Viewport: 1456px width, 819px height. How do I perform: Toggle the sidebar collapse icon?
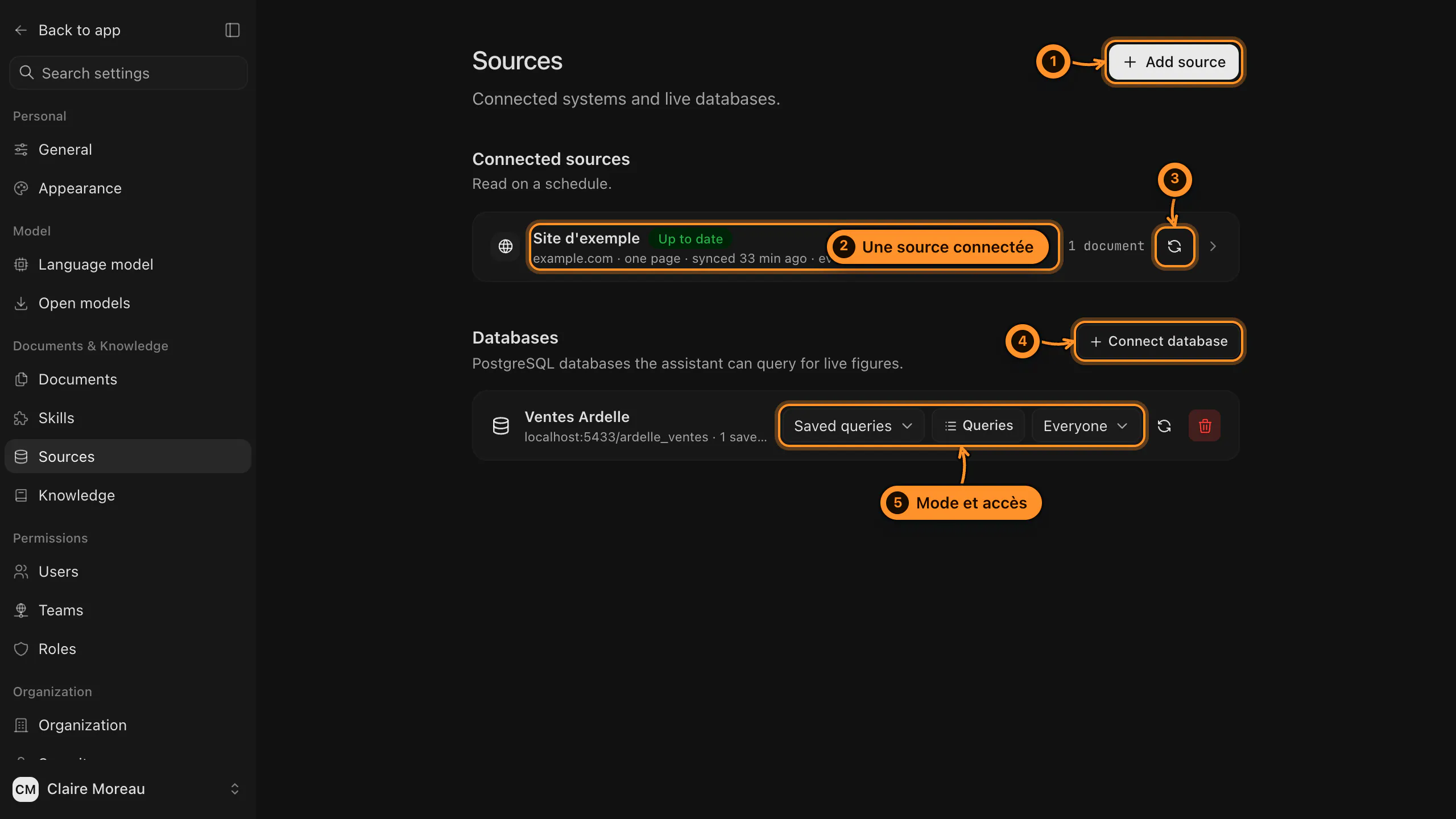tap(232, 30)
